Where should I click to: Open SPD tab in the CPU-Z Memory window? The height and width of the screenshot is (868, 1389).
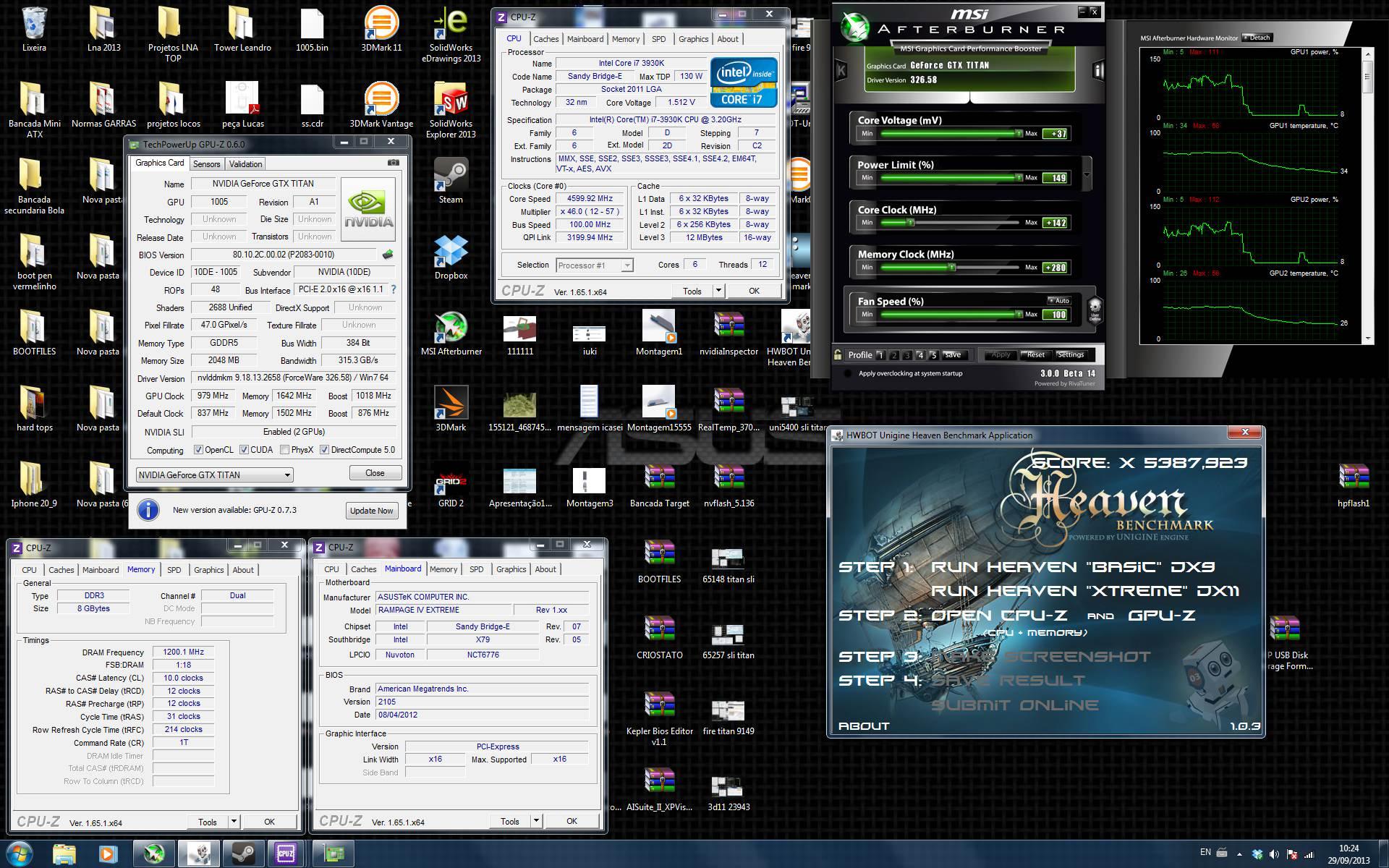(x=174, y=570)
